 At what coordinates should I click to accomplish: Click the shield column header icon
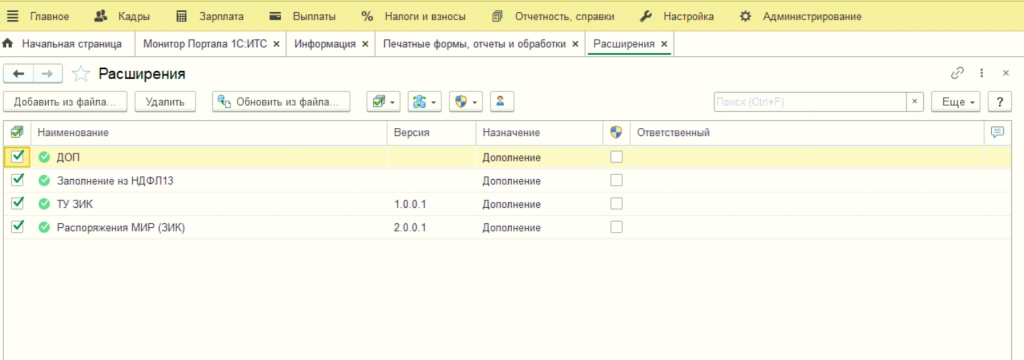coord(616,133)
